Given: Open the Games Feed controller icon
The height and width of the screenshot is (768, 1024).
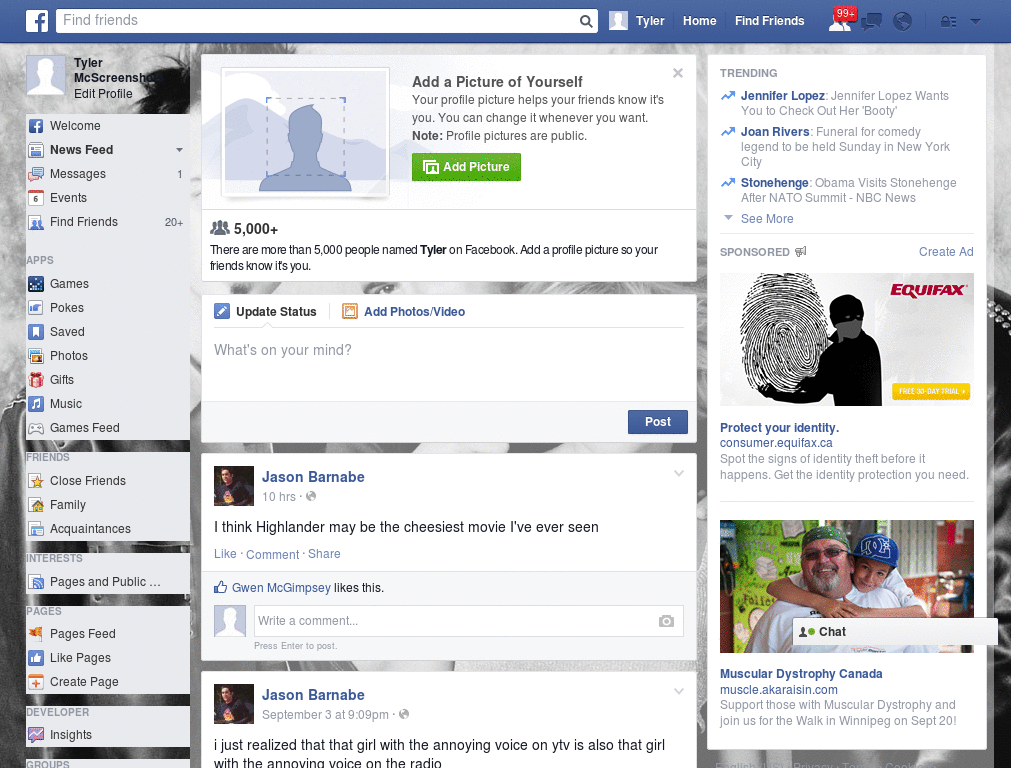Looking at the screenshot, I should (x=36, y=428).
